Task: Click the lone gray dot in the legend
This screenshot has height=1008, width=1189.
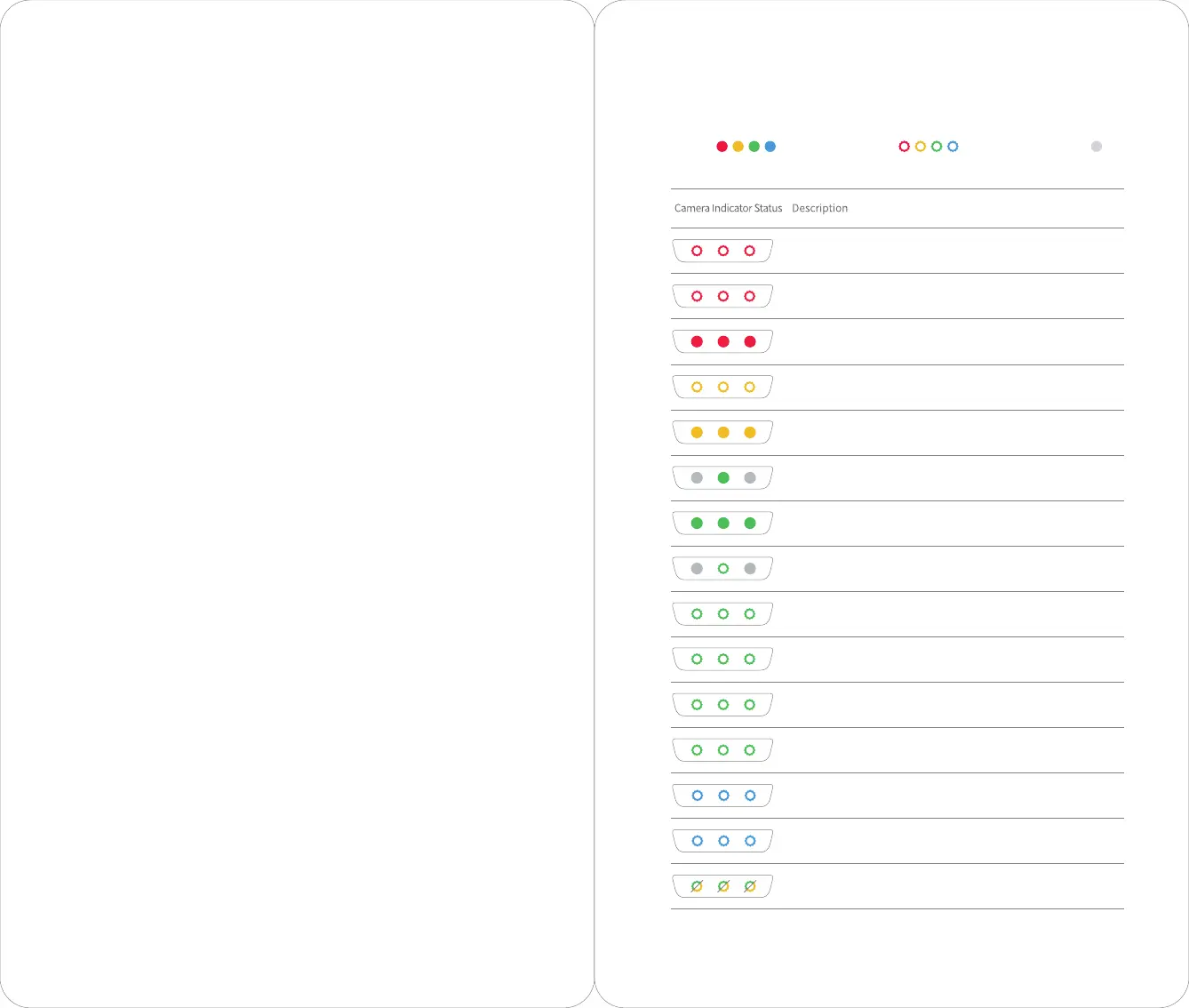Action: (x=1096, y=147)
